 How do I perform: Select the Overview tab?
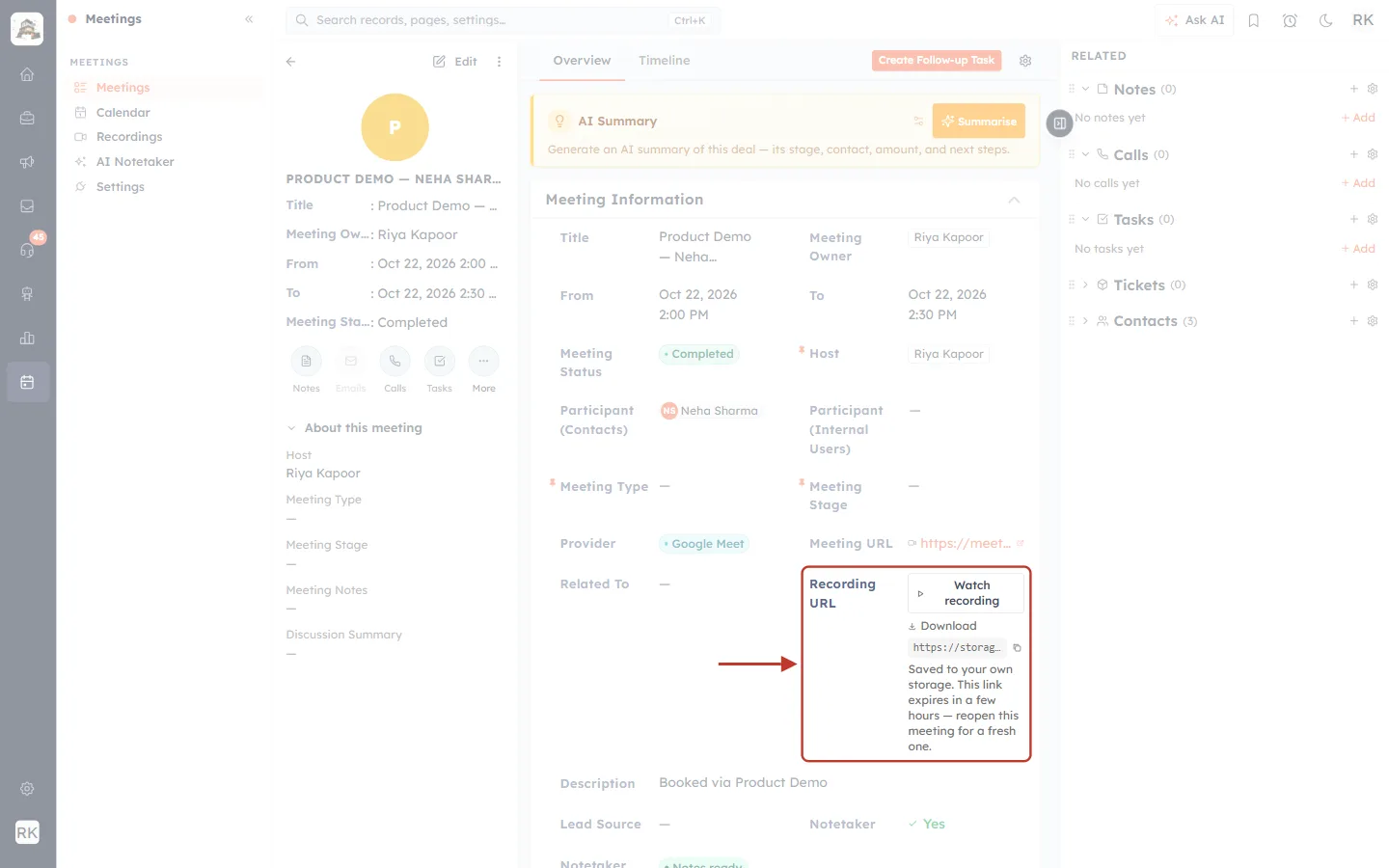tap(582, 61)
